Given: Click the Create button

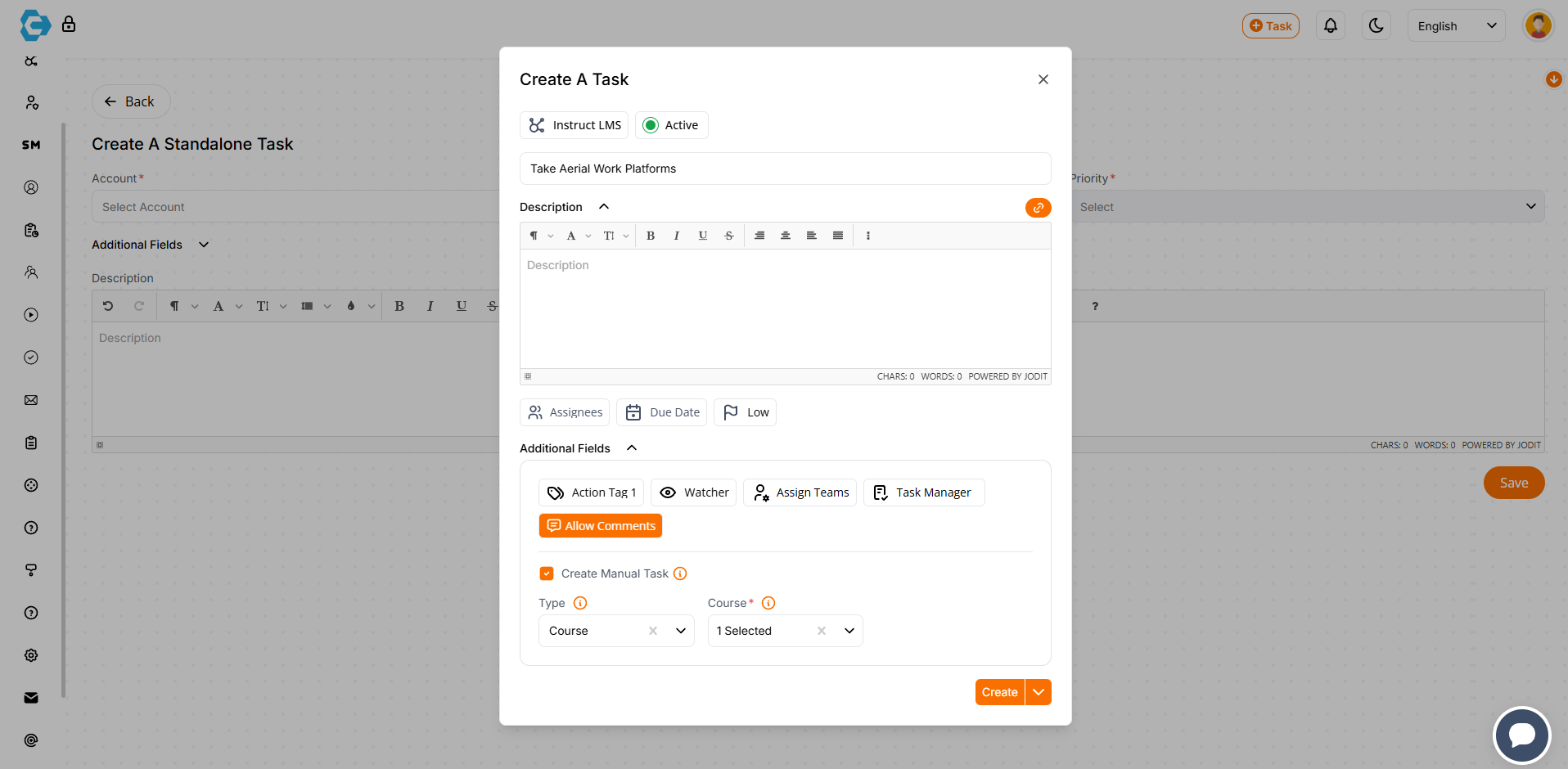Looking at the screenshot, I should point(999,692).
